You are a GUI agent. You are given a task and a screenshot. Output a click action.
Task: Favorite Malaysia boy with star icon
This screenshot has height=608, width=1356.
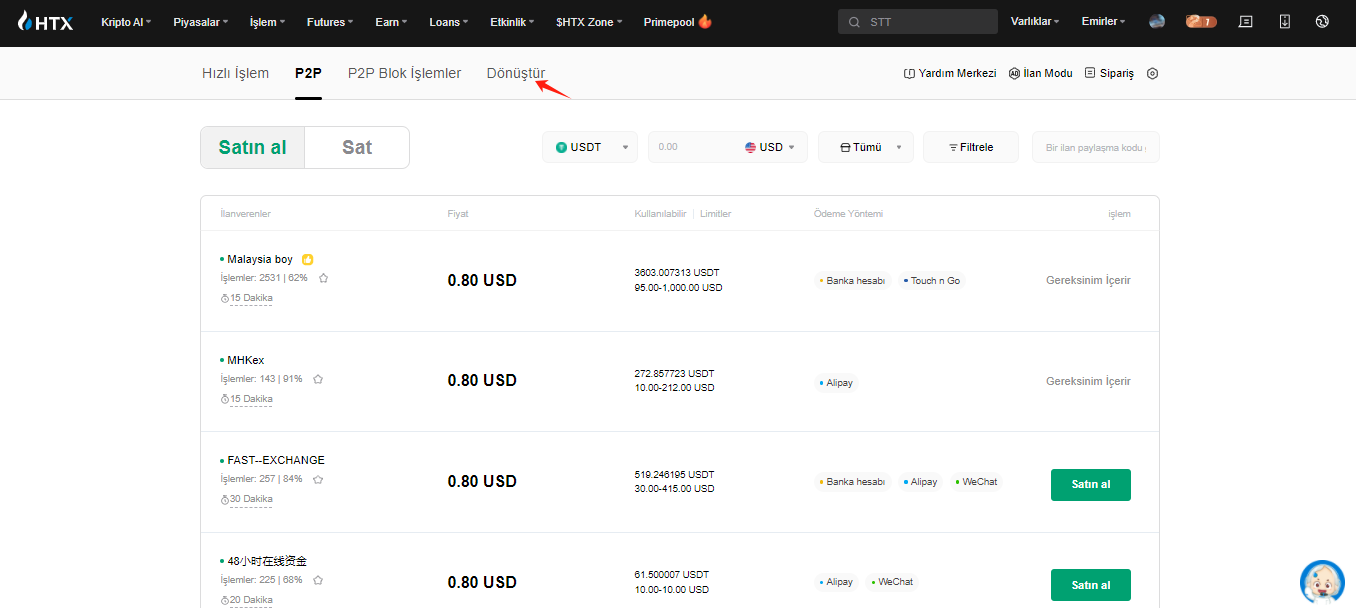[323, 278]
